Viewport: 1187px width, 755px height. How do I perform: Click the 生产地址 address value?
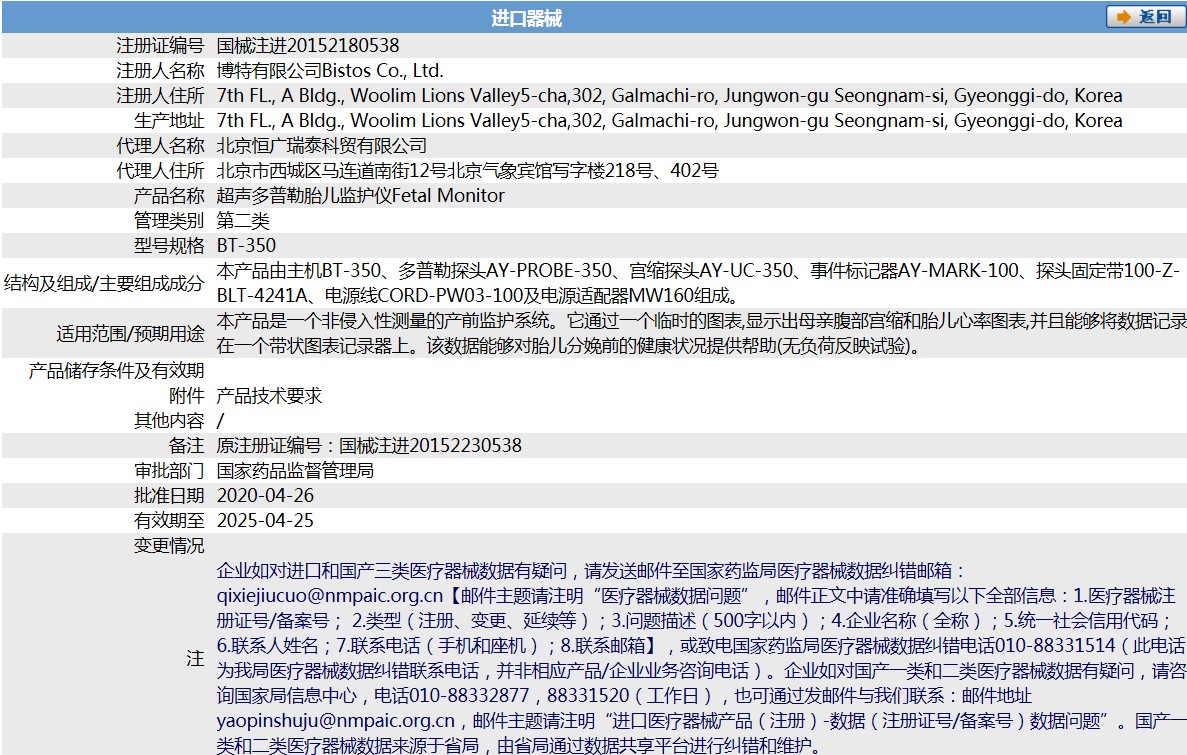pos(669,120)
